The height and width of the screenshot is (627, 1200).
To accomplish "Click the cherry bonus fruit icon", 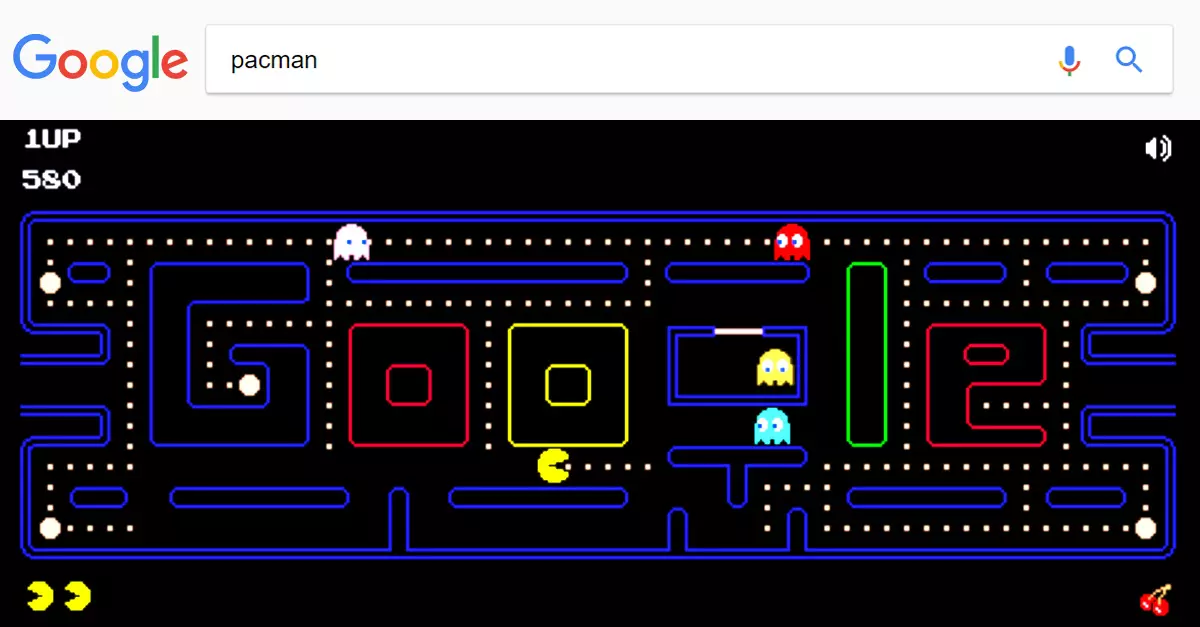I will click(1155, 599).
